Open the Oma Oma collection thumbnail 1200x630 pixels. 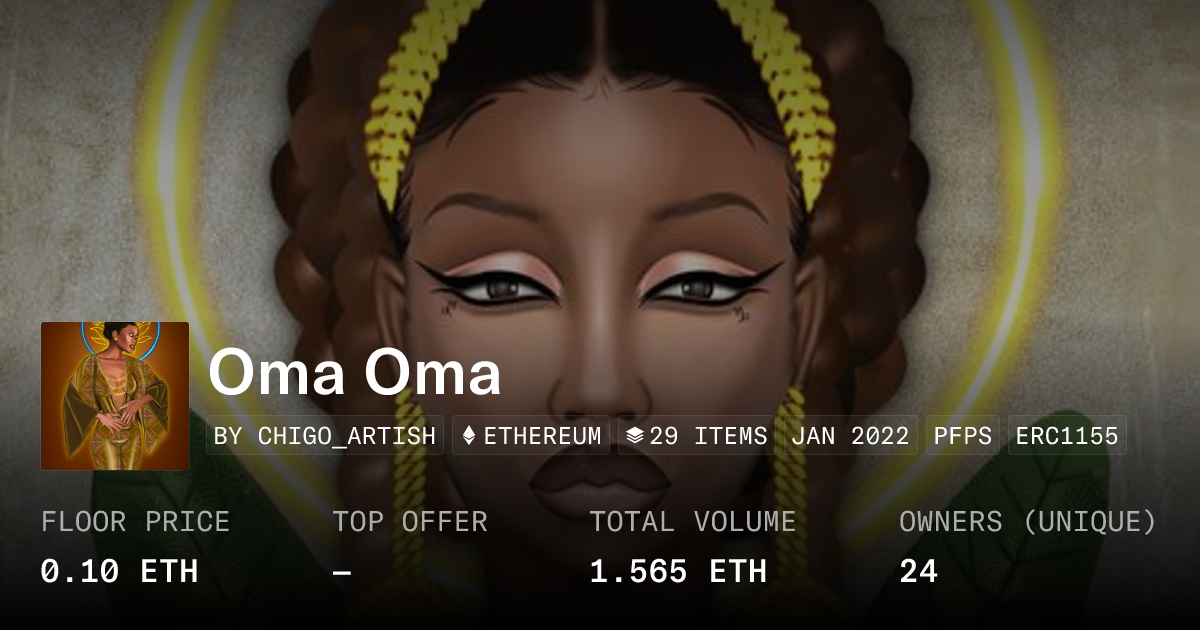pyautogui.click(x=115, y=396)
